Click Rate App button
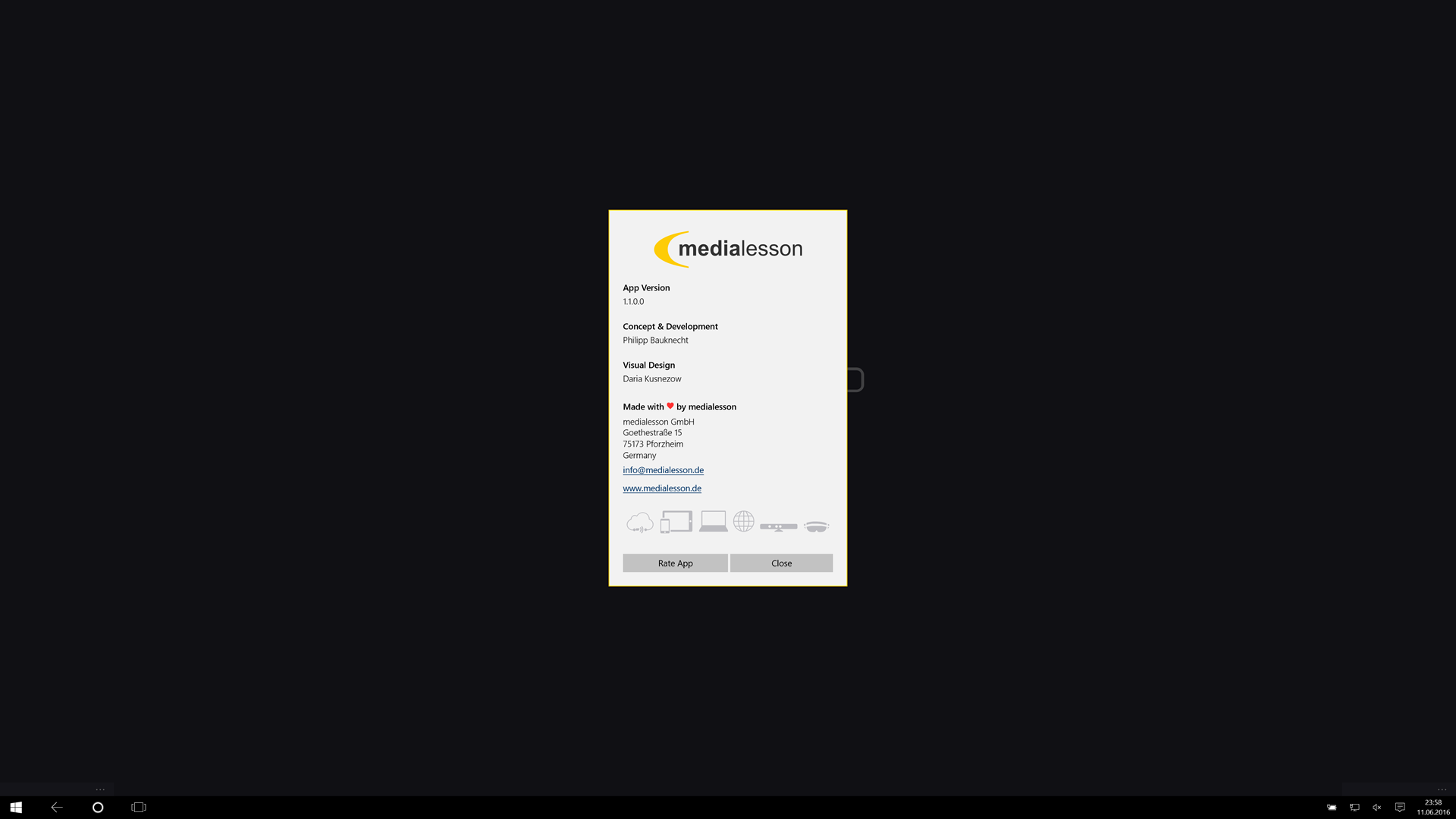This screenshot has height=819, width=1456. click(674, 562)
